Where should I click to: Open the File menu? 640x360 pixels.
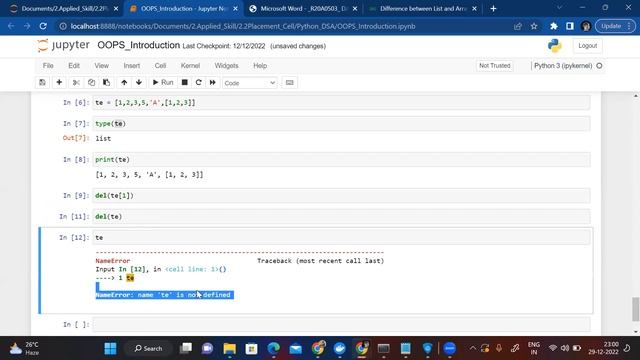(48, 66)
